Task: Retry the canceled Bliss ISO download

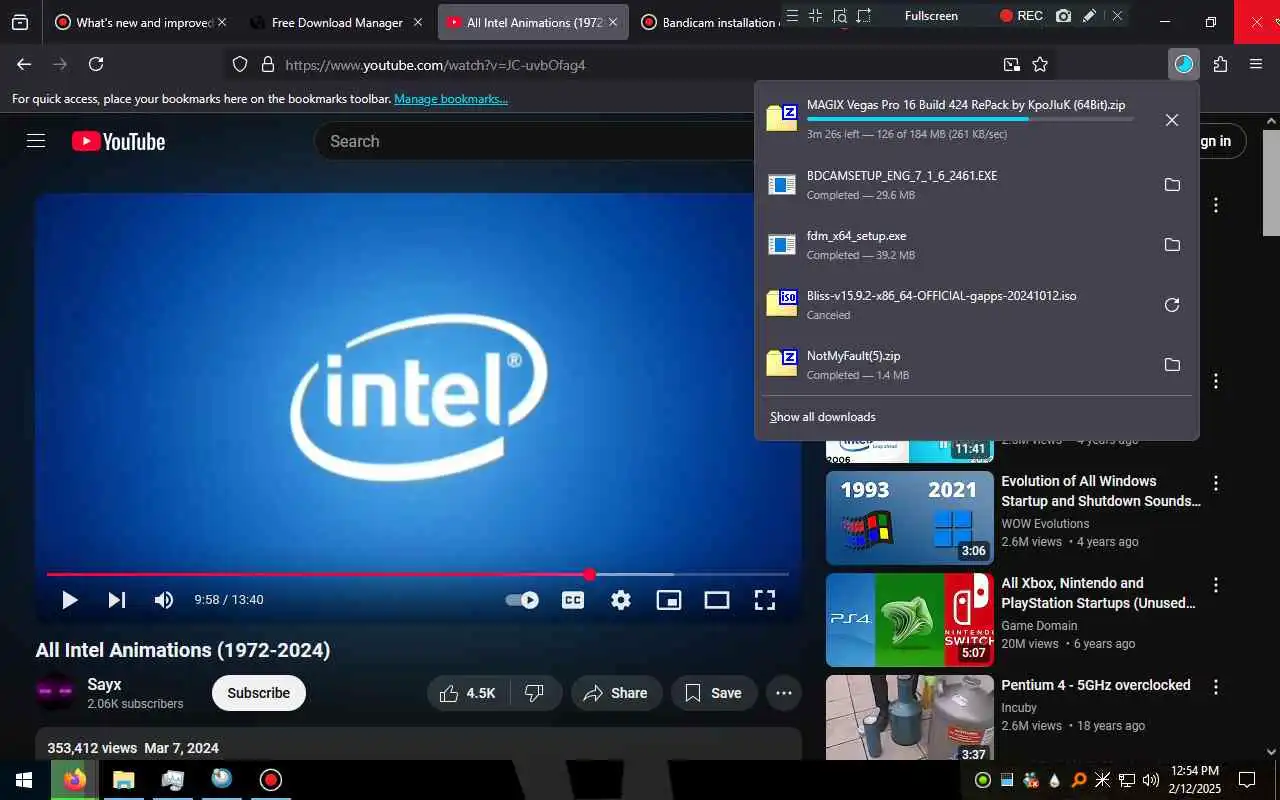Action: pyautogui.click(x=1172, y=305)
